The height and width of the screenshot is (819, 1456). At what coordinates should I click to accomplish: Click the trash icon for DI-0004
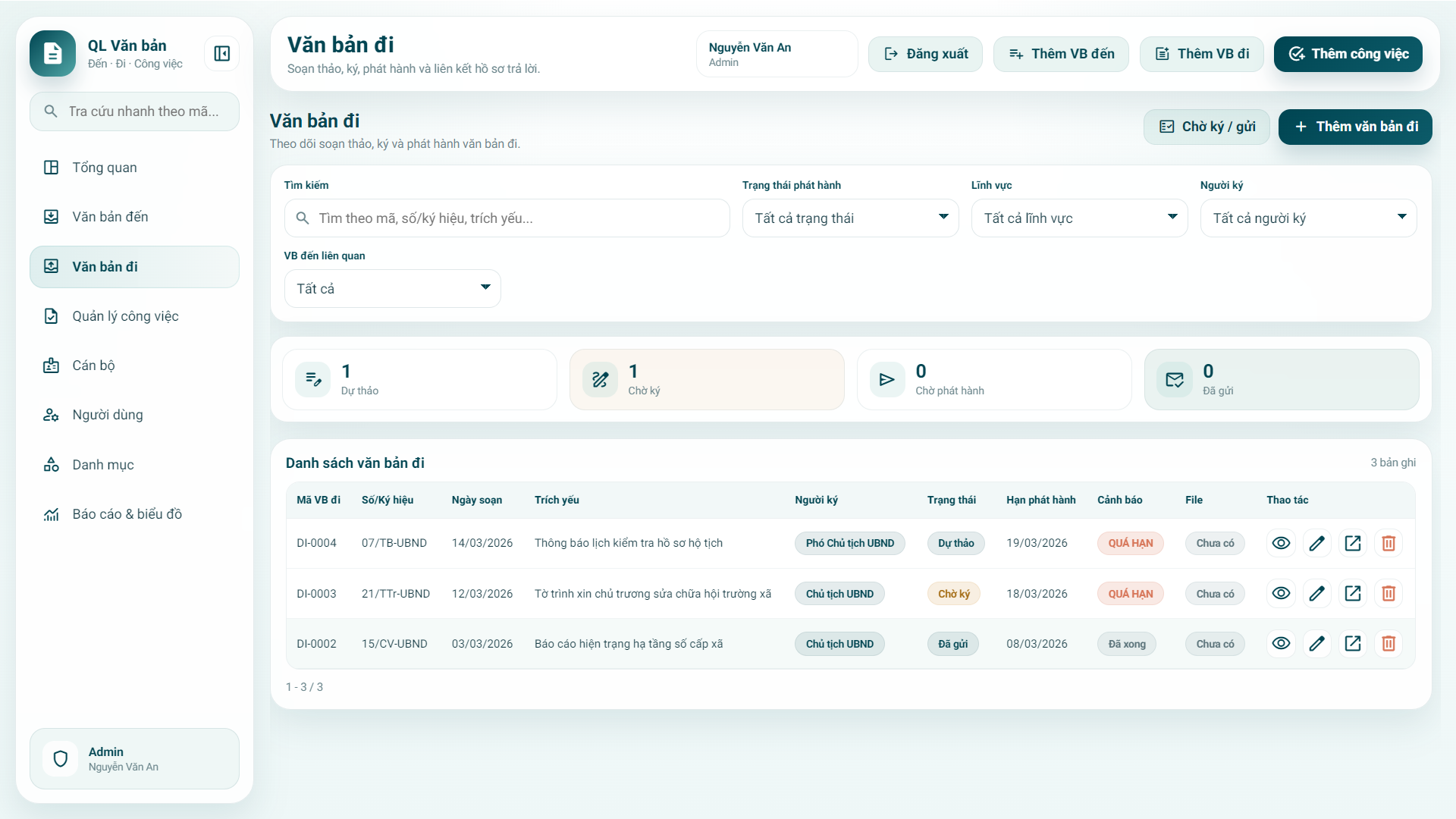[1389, 543]
